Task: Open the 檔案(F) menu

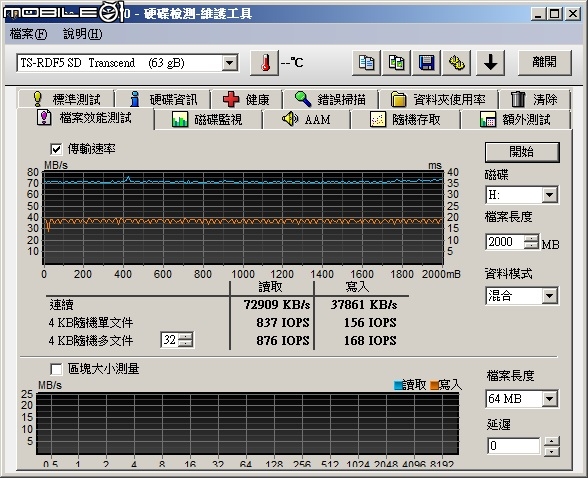Action: (28, 34)
